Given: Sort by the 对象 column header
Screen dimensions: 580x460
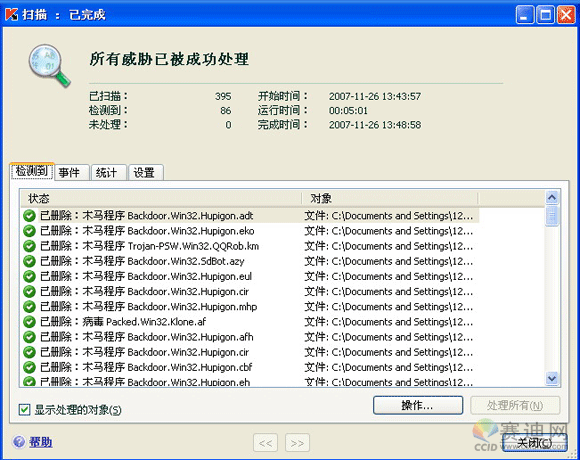Looking at the screenshot, I should tap(390, 199).
